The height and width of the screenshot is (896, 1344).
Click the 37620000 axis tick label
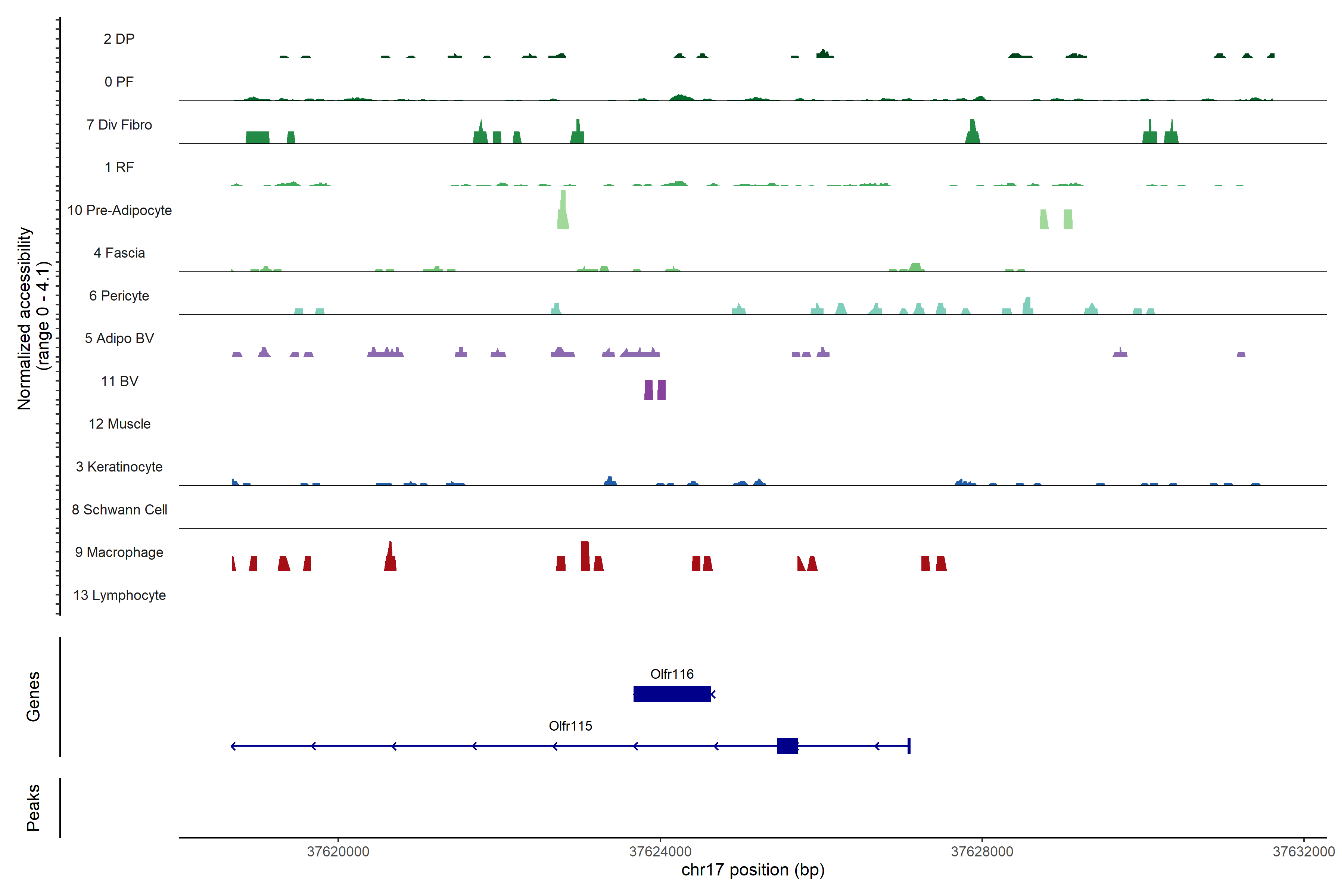click(x=338, y=852)
